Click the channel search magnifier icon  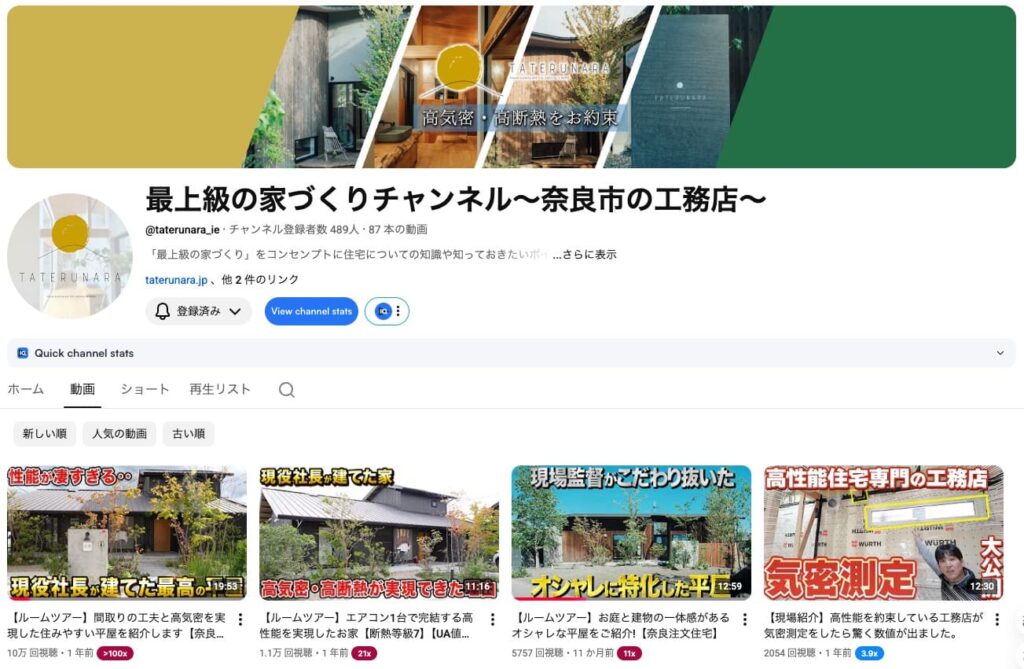(x=286, y=390)
